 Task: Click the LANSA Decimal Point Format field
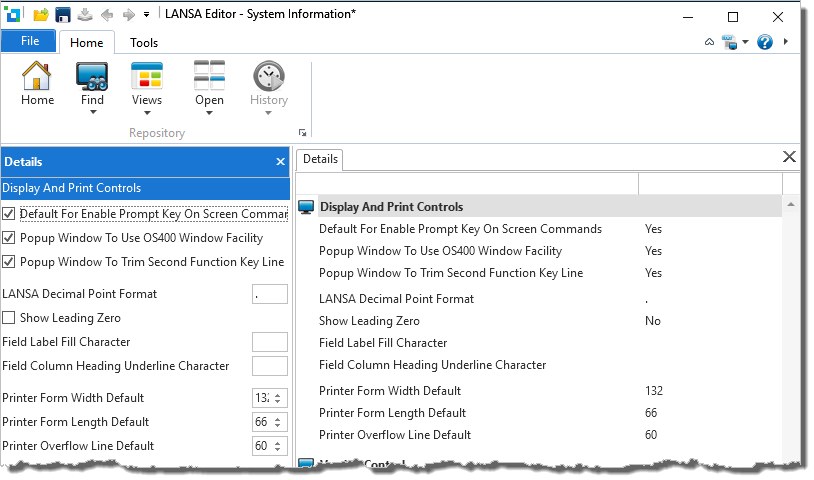click(x=270, y=294)
